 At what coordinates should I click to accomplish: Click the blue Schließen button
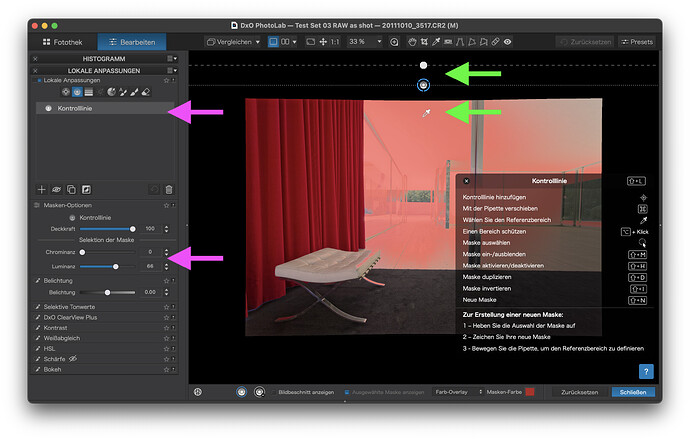(632, 392)
